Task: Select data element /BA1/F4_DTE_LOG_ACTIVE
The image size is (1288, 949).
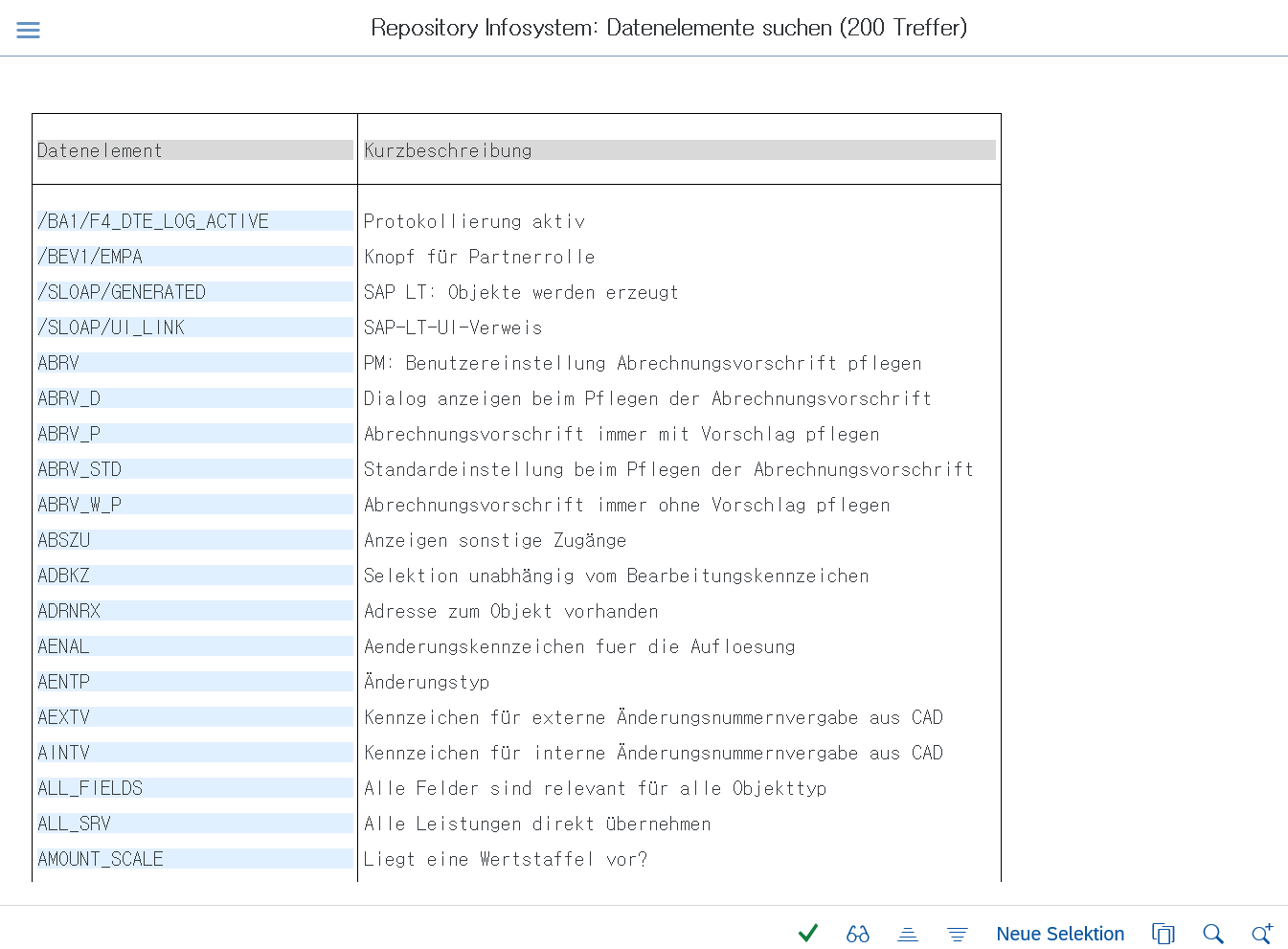Action: pos(195,221)
